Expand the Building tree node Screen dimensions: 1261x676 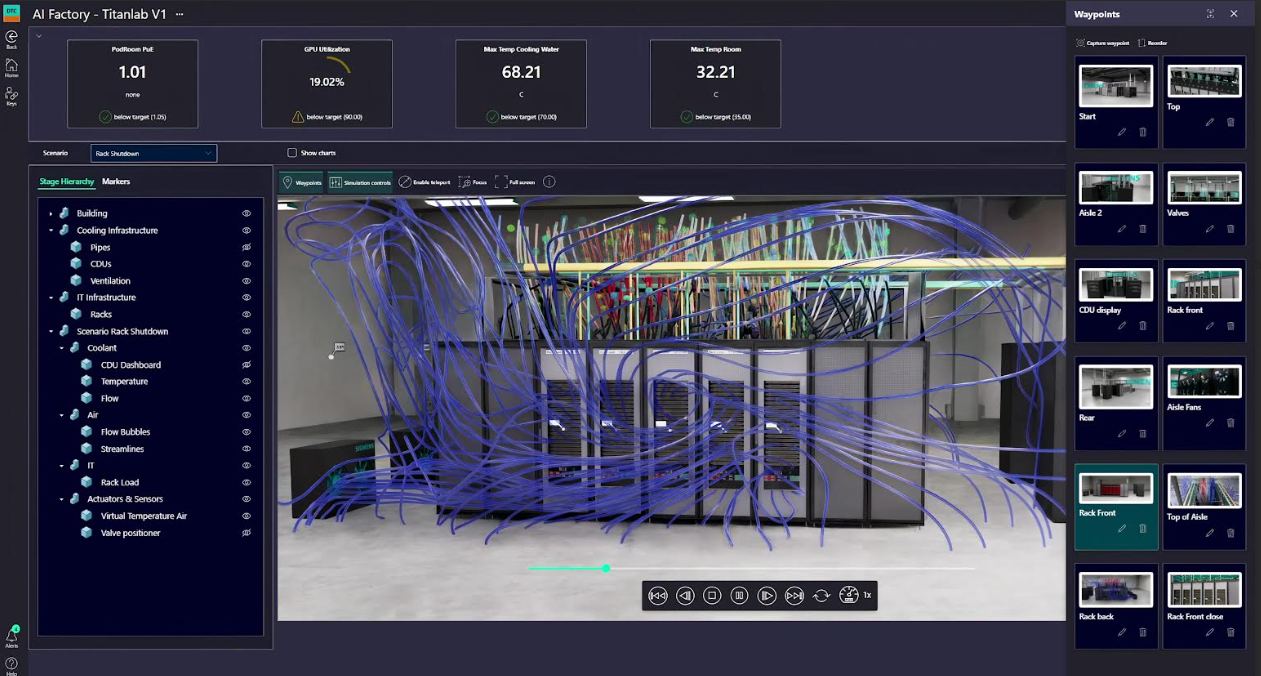coord(51,213)
